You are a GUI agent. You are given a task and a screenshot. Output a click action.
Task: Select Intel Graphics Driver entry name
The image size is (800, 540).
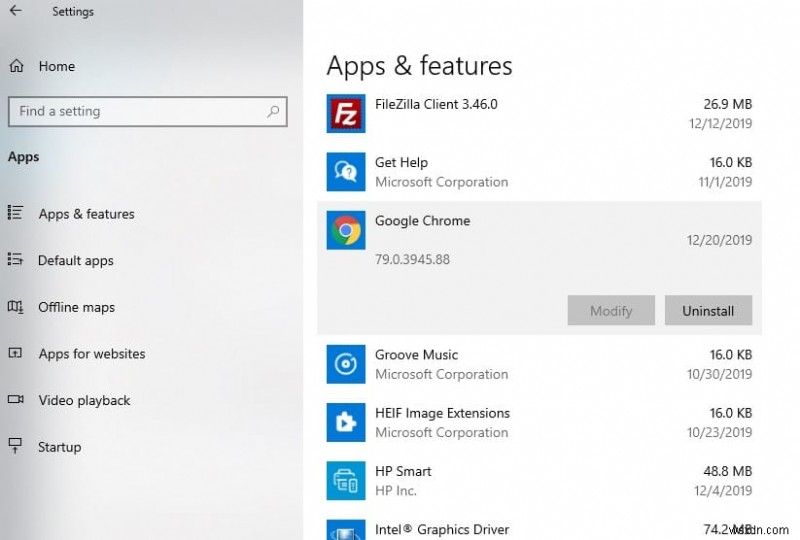pyautogui.click(x=442, y=530)
